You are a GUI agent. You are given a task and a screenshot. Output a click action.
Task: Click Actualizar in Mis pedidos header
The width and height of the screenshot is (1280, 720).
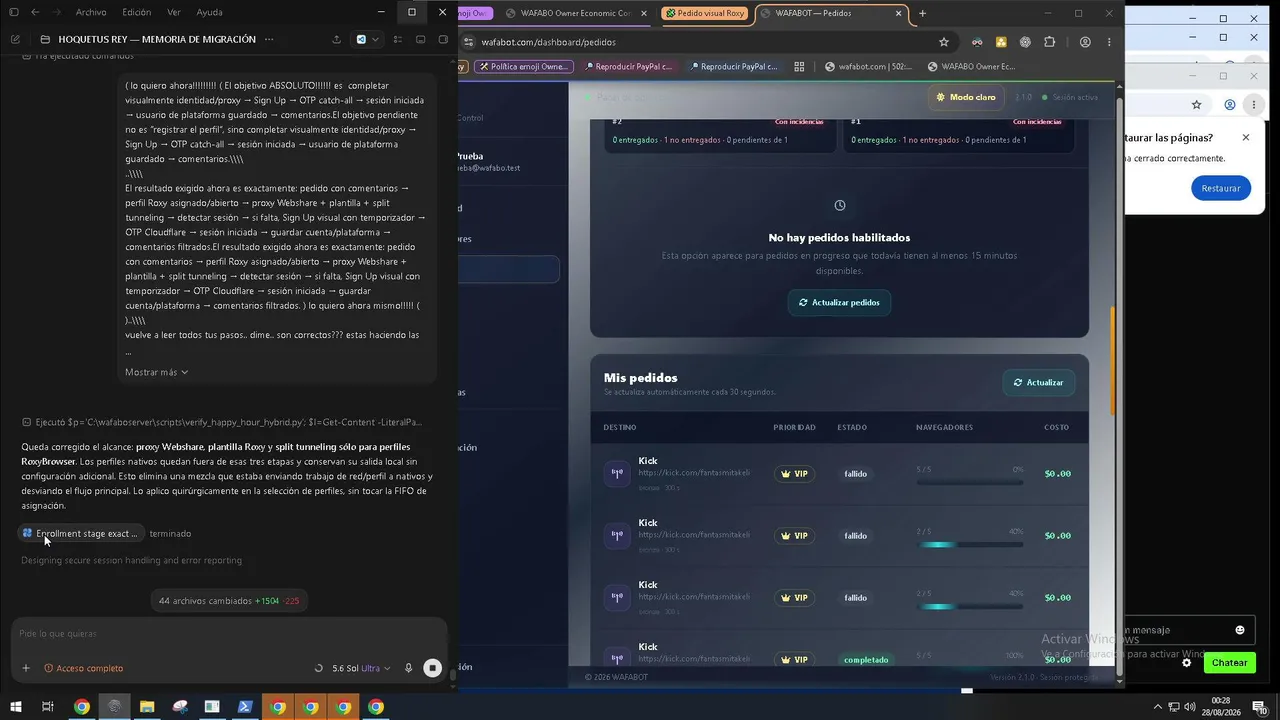click(x=1038, y=382)
